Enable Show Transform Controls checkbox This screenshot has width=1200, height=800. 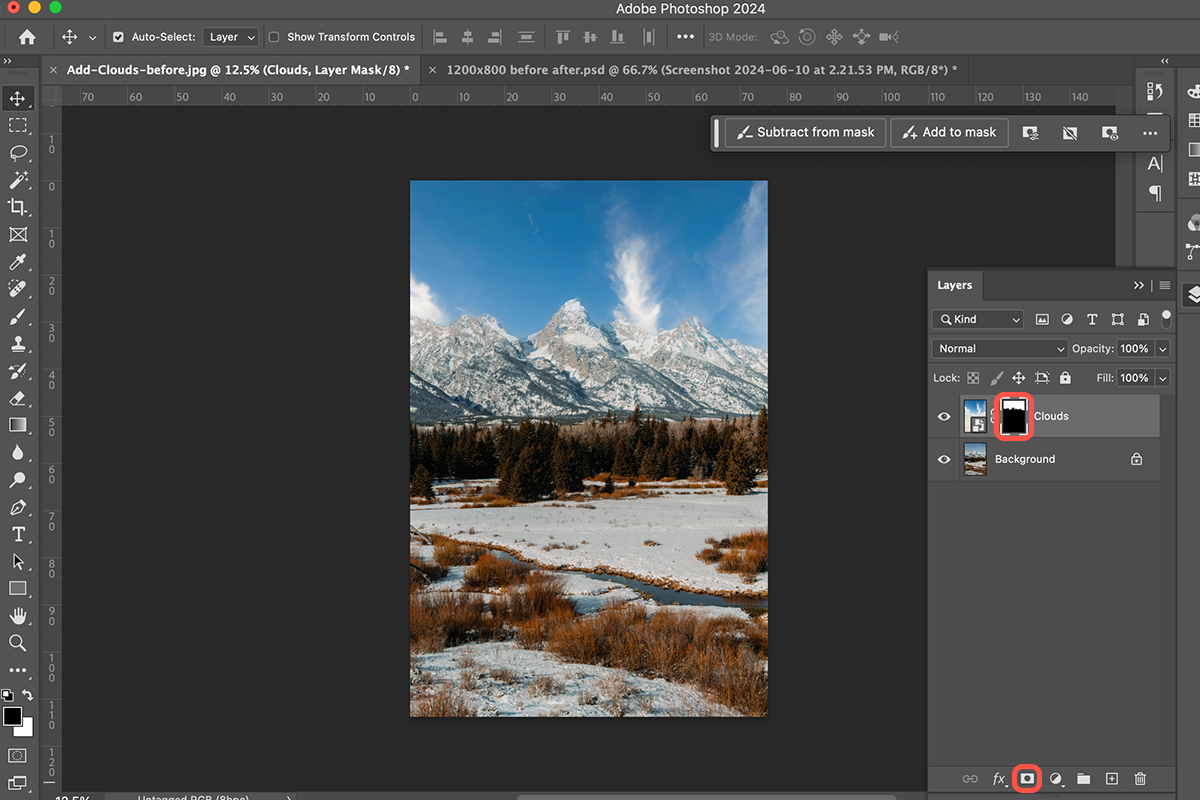point(274,37)
